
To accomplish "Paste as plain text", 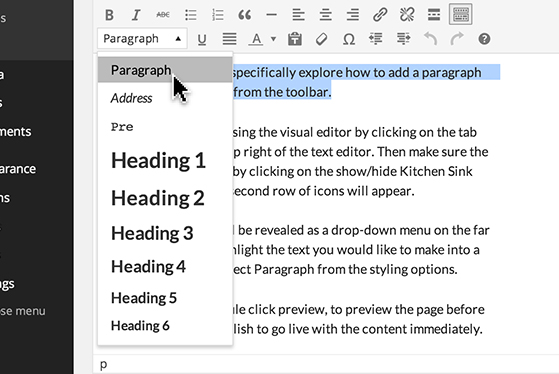I will pyautogui.click(x=295, y=39).
